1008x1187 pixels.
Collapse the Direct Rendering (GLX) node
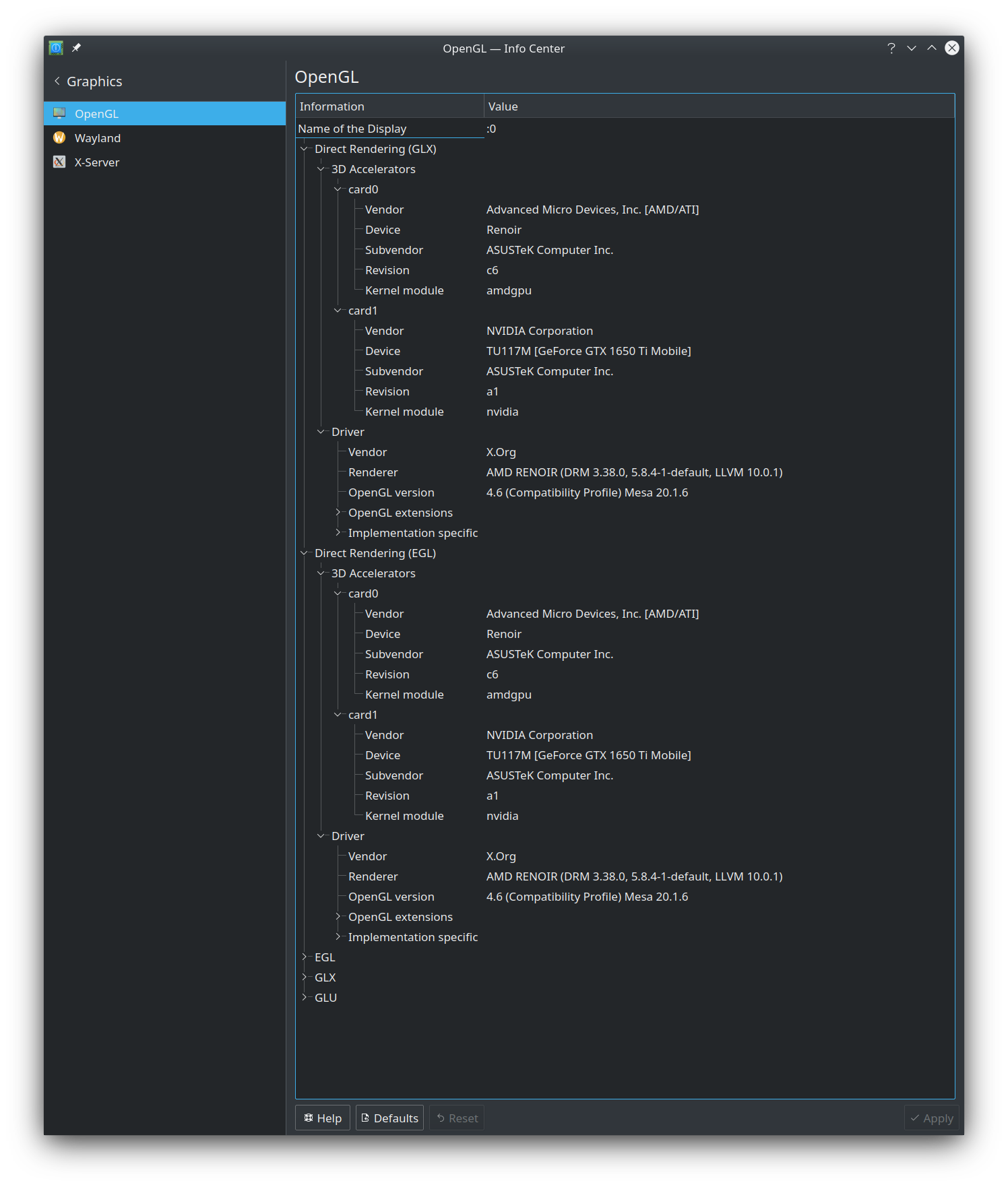(304, 149)
